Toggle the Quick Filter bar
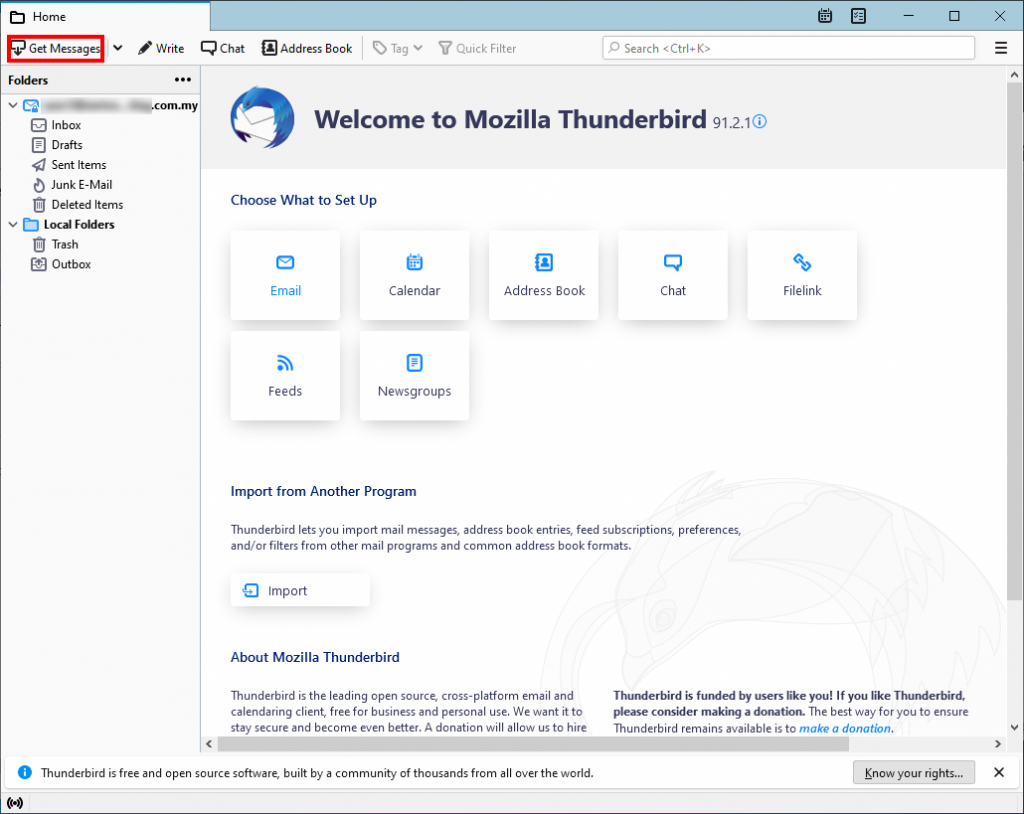This screenshot has width=1024, height=814. click(x=477, y=48)
